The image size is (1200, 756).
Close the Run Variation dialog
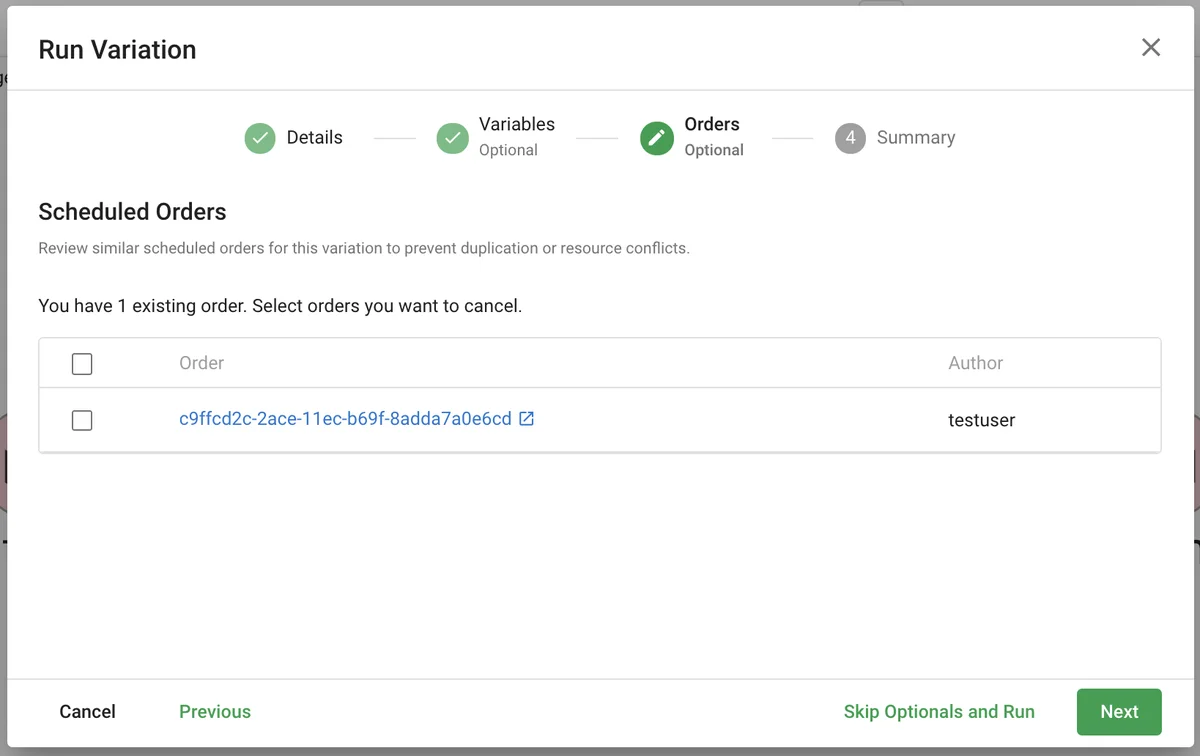1151,48
